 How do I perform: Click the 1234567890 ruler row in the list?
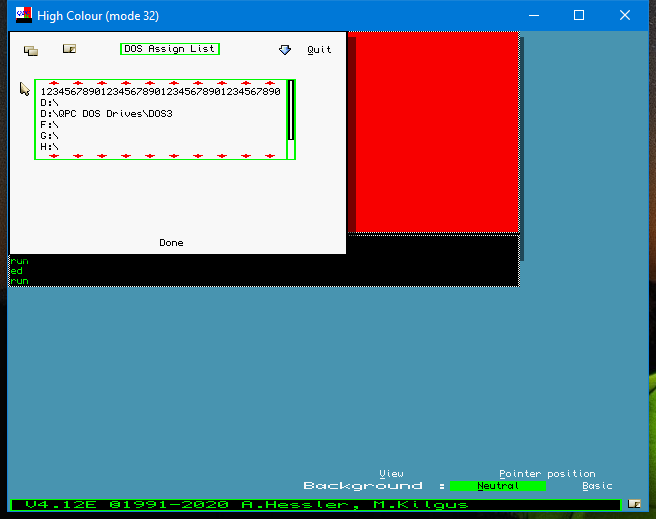pyautogui.click(x=160, y=92)
